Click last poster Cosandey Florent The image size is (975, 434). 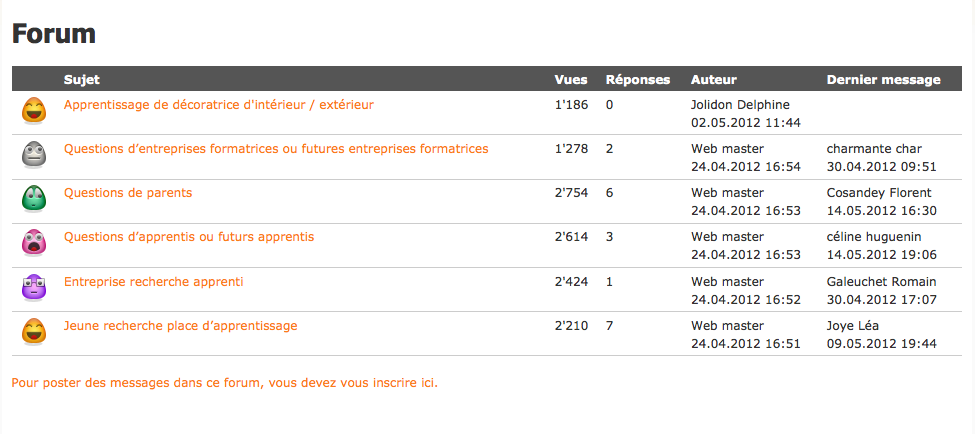[x=879, y=193]
